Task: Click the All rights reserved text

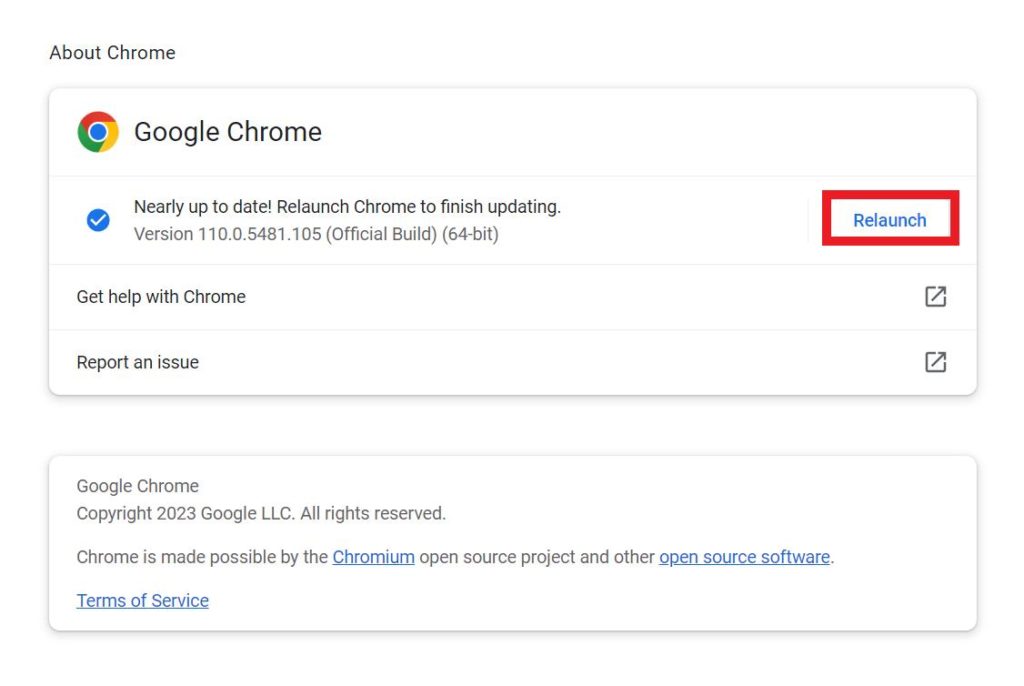Action: tap(373, 513)
